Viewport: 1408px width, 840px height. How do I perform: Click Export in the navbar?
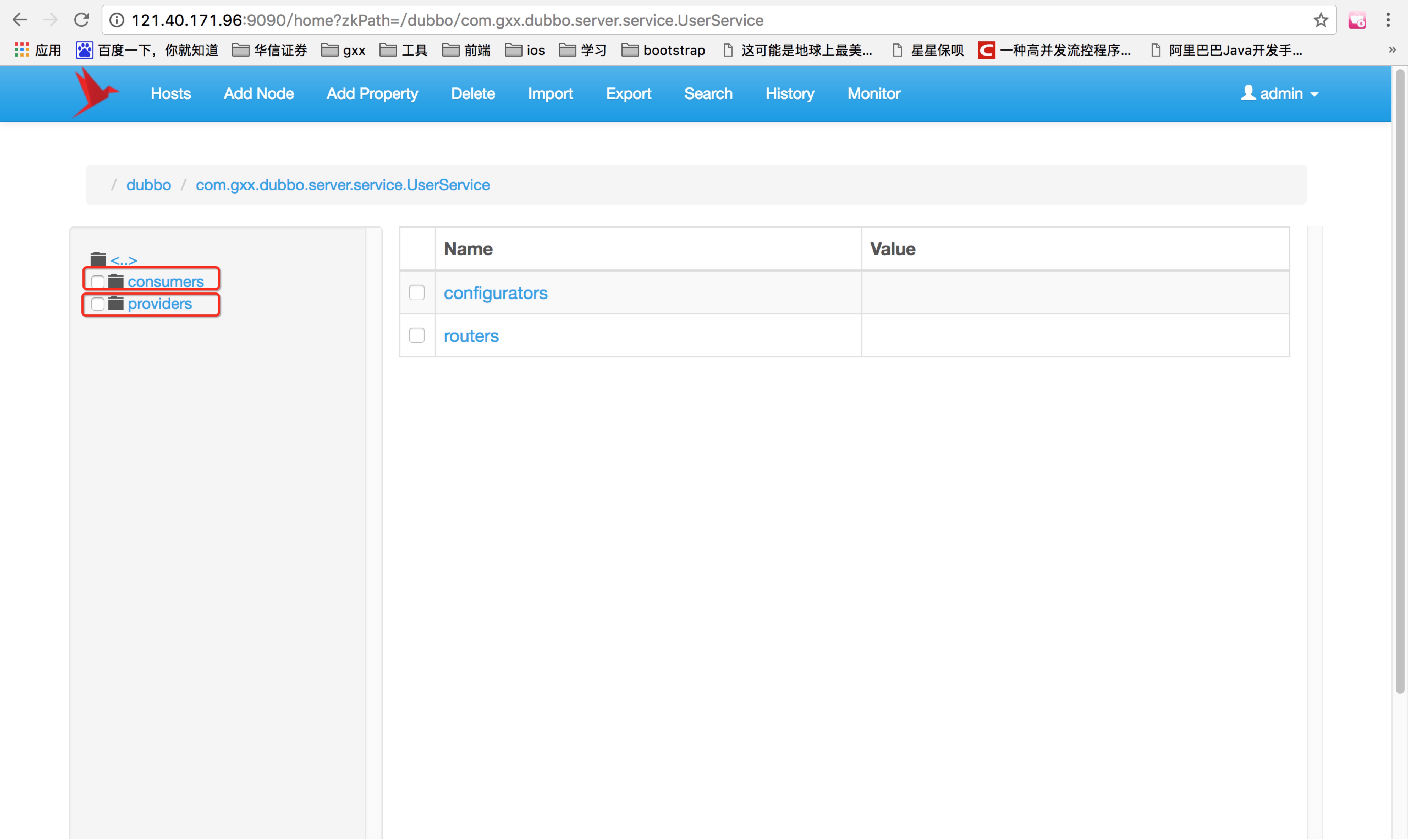coord(628,93)
